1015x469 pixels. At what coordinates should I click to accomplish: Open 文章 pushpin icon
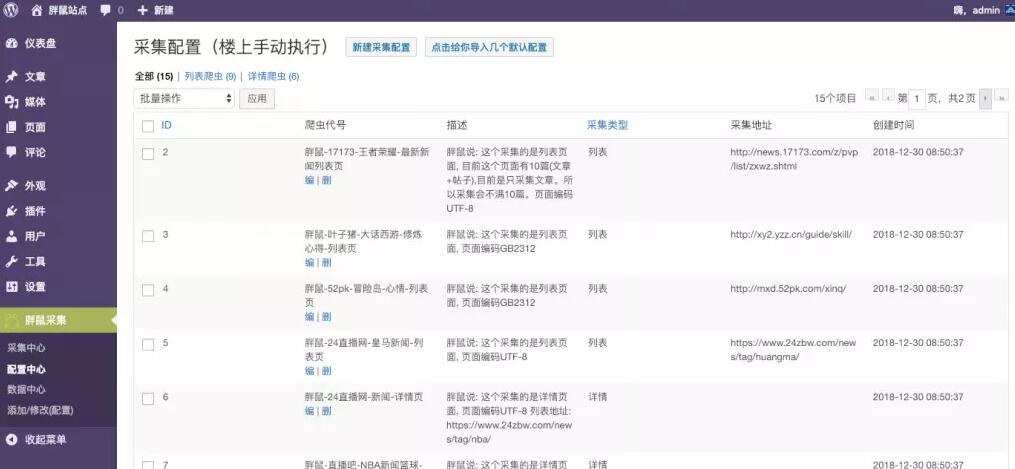pyautogui.click(x=11, y=77)
